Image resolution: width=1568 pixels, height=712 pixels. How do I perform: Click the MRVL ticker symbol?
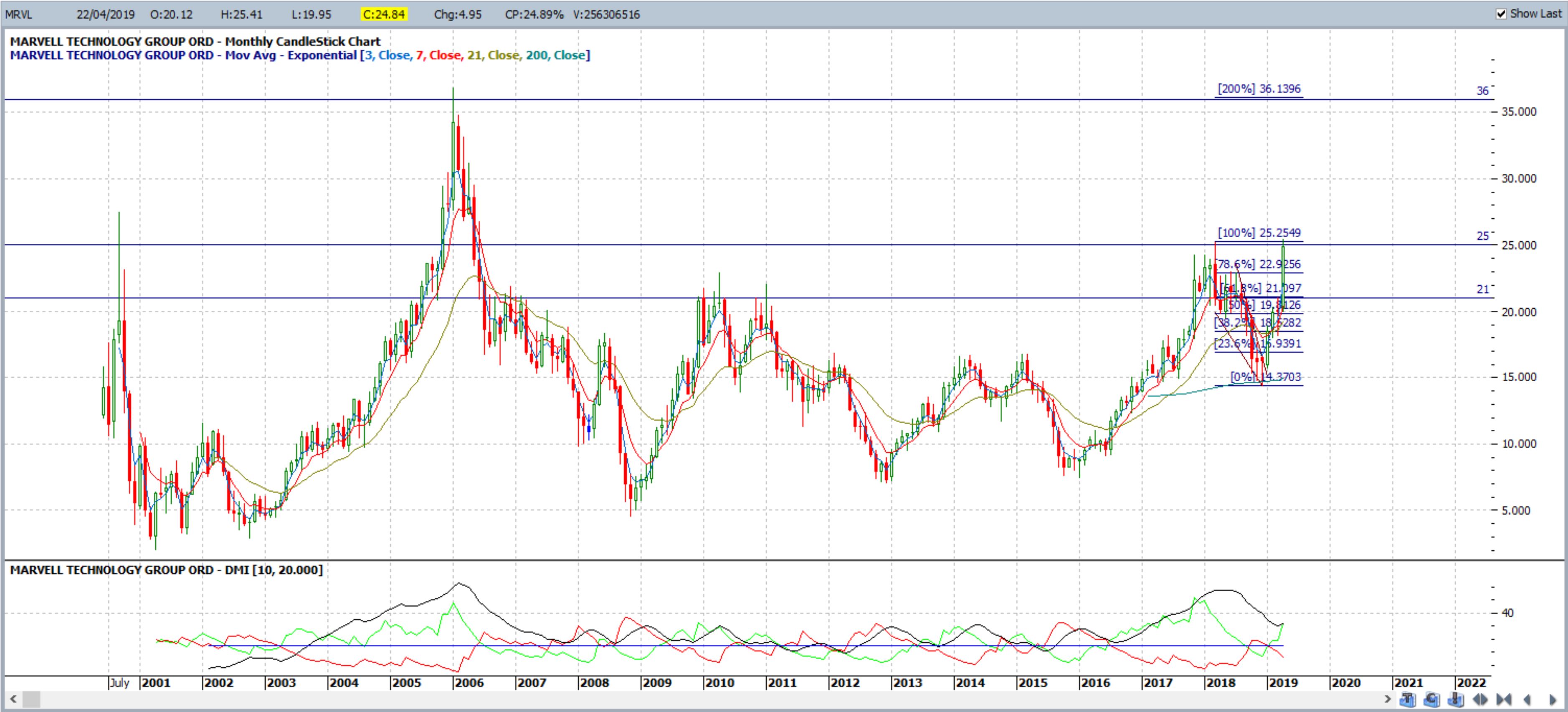(18, 15)
